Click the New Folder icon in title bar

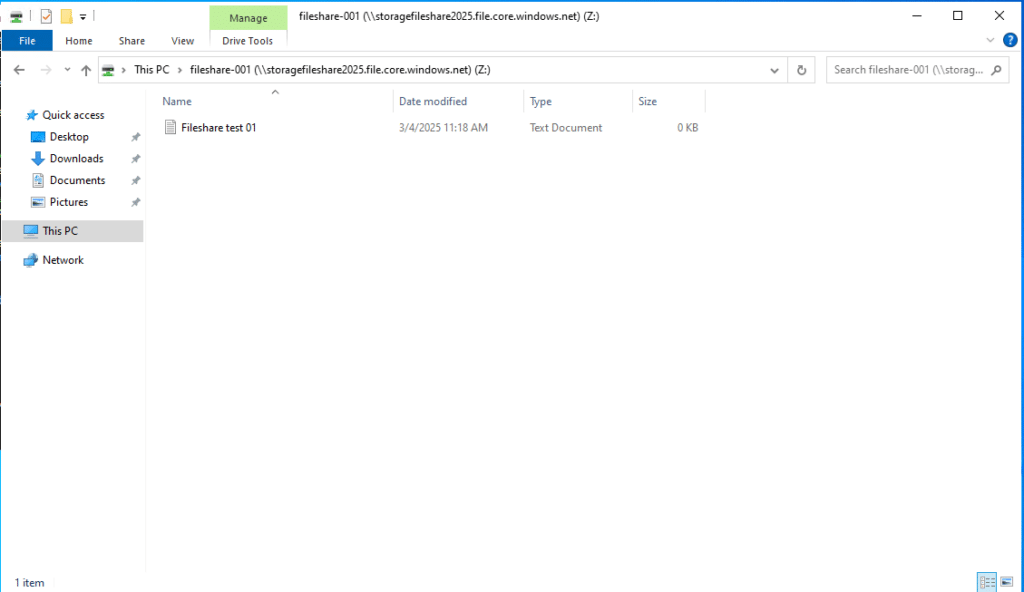pos(66,16)
